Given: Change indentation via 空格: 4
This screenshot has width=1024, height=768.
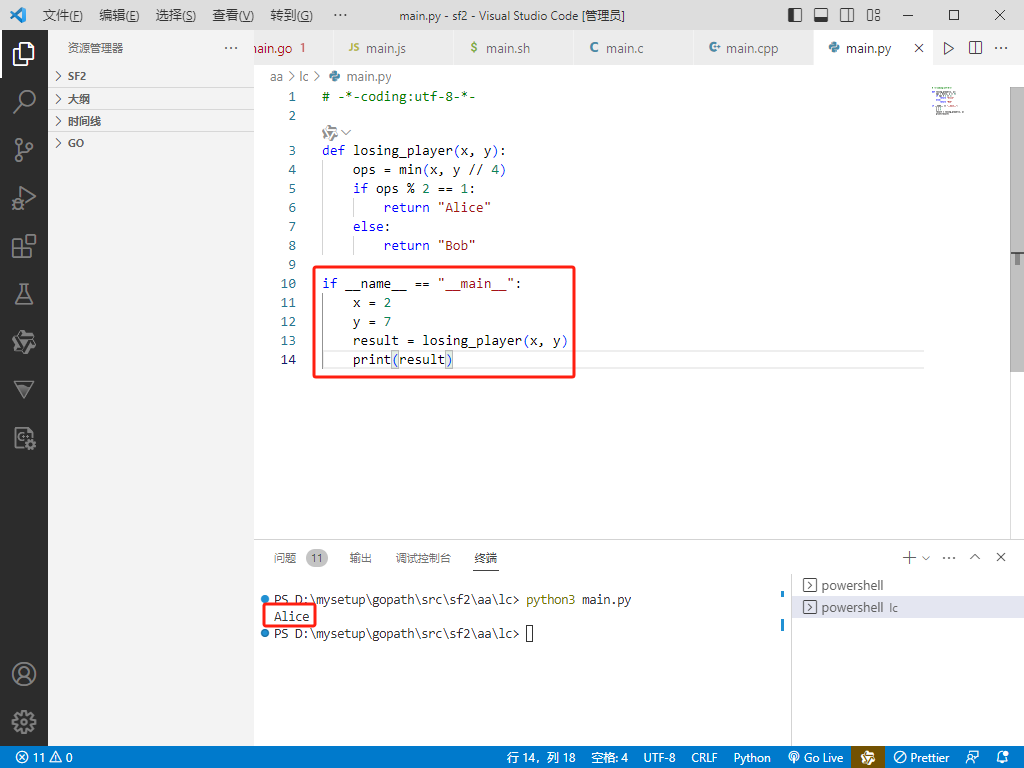Looking at the screenshot, I should 609,758.
